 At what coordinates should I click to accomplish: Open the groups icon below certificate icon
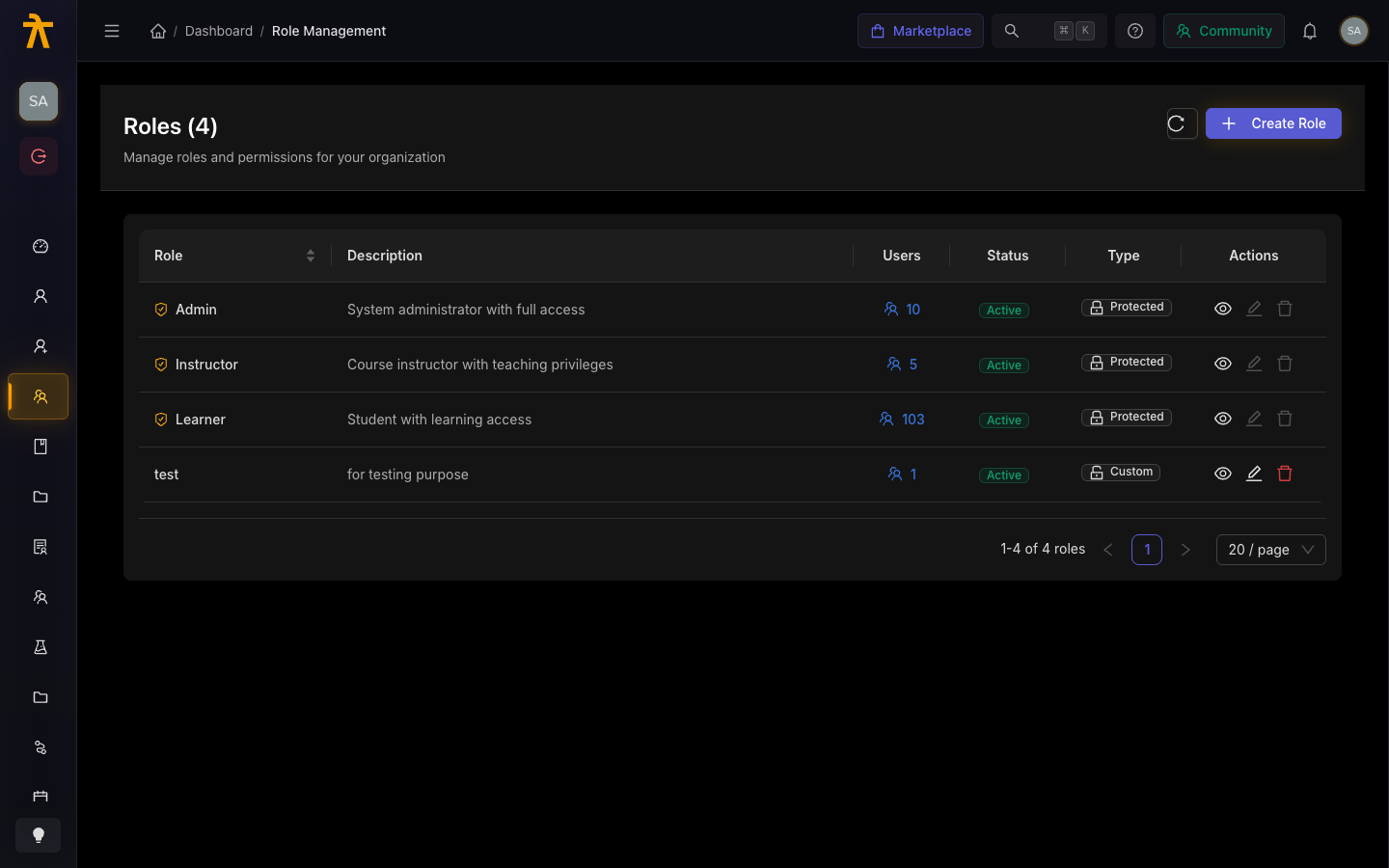coord(41,597)
